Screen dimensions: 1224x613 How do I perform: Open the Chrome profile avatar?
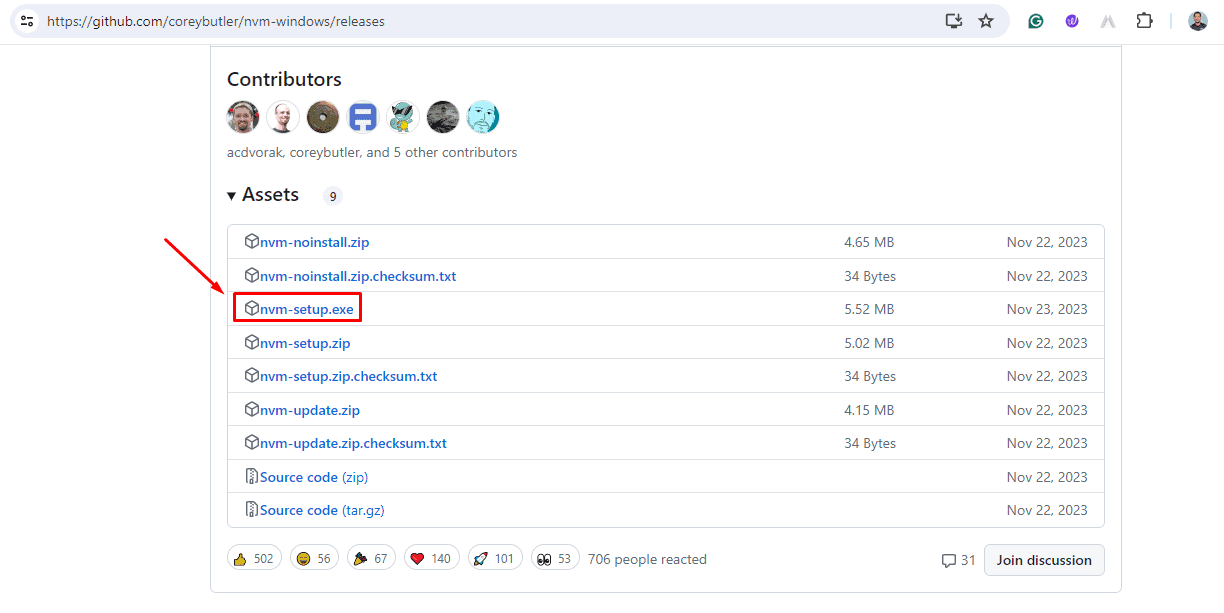(x=1198, y=21)
